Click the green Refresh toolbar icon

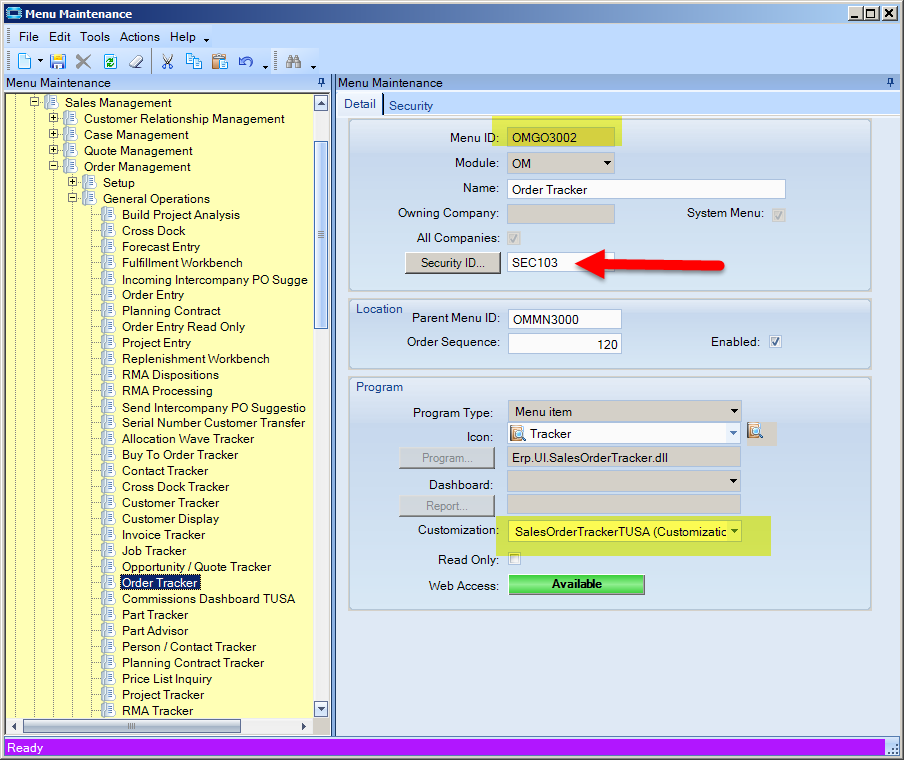point(110,62)
